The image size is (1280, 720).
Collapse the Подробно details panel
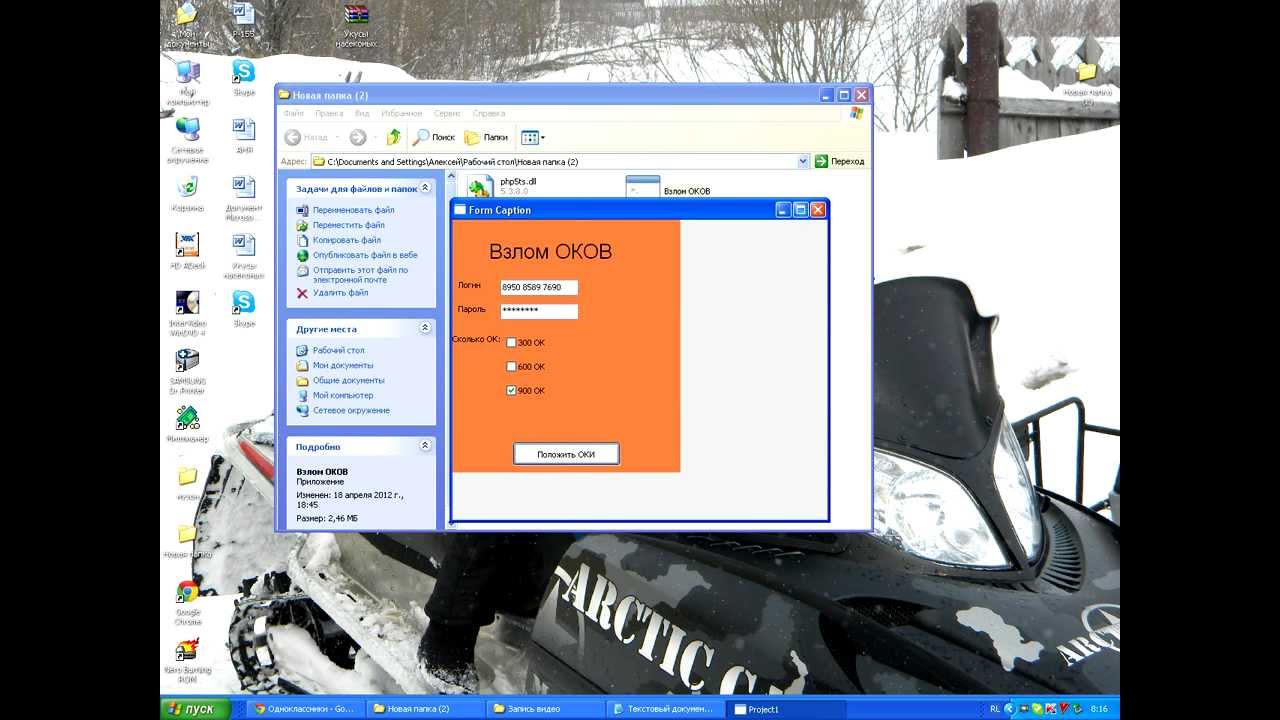tap(425, 446)
